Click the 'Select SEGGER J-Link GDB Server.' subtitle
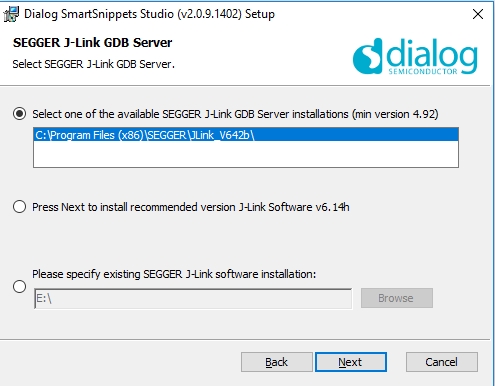The width and height of the screenshot is (495, 386). 93,64
